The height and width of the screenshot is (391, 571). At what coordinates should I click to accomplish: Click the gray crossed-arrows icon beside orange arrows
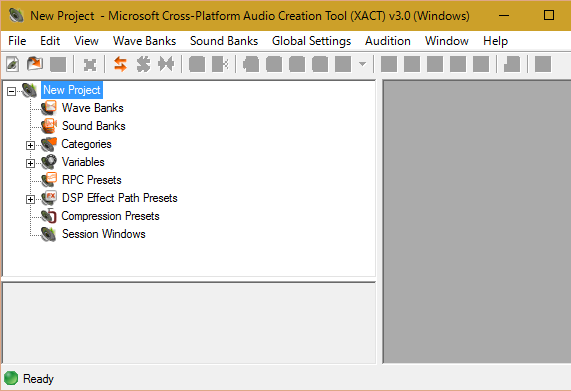click(143, 64)
